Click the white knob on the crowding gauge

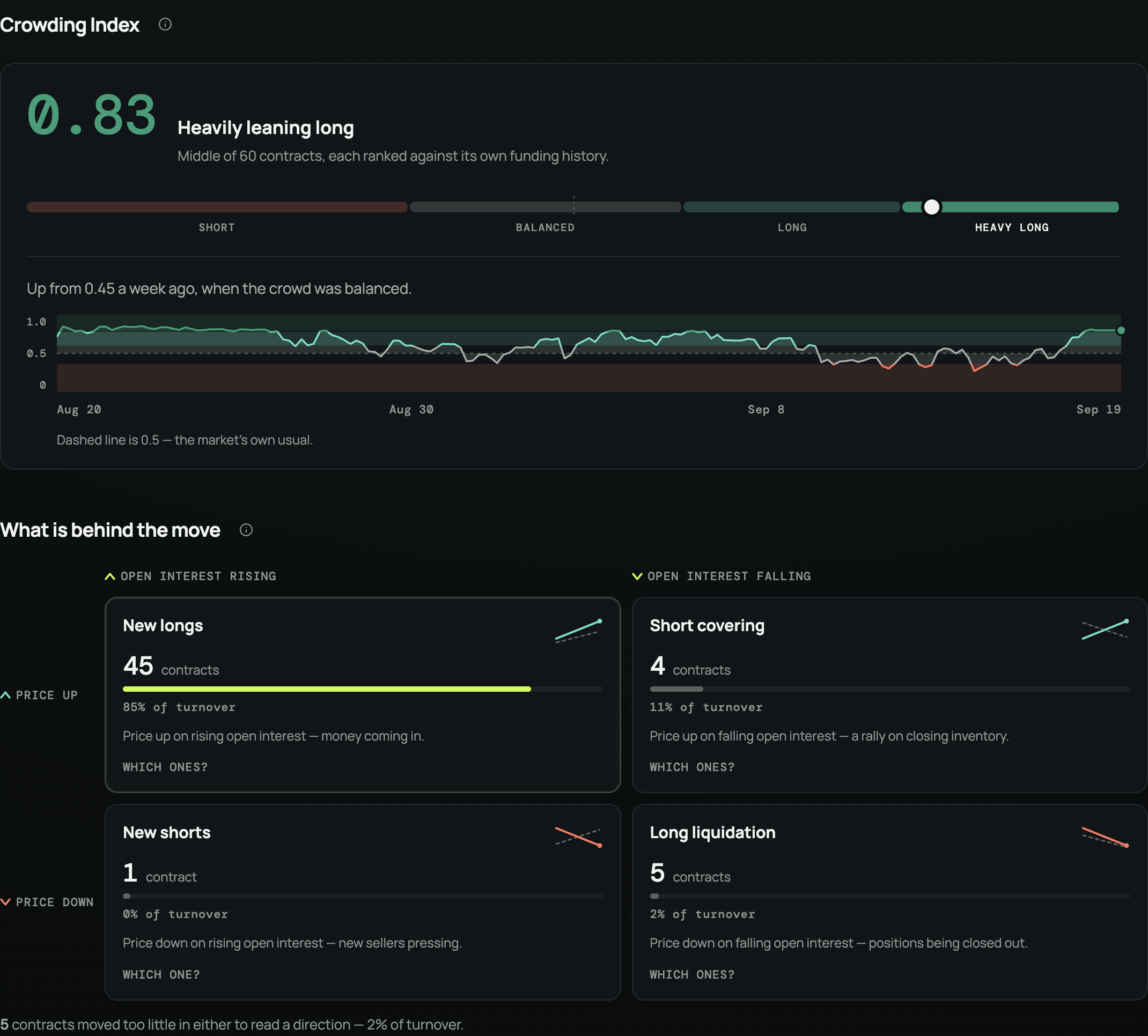(932, 206)
